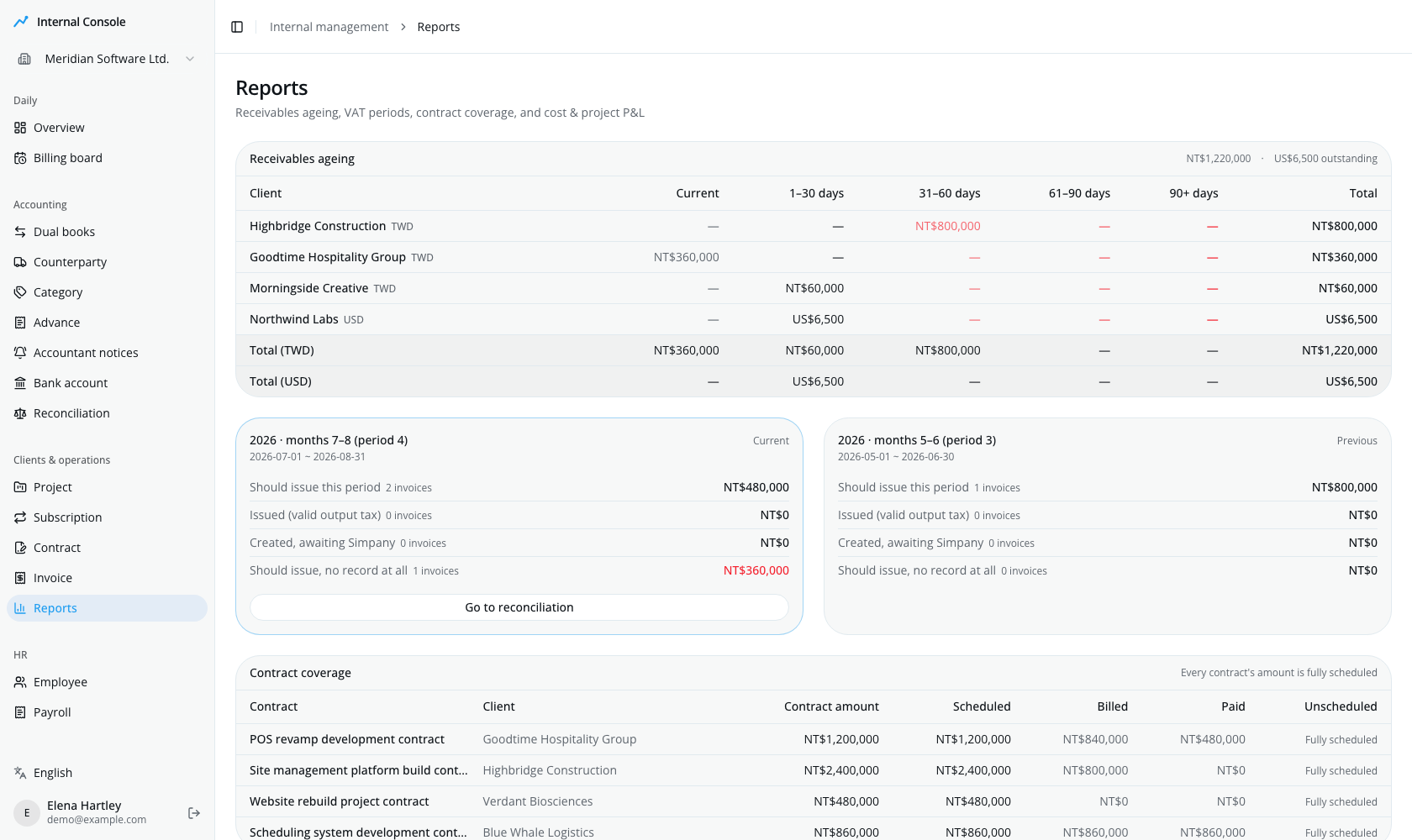1412x840 pixels.
Task: Open the Subscription repeat icon
Action: coord(20,517)
